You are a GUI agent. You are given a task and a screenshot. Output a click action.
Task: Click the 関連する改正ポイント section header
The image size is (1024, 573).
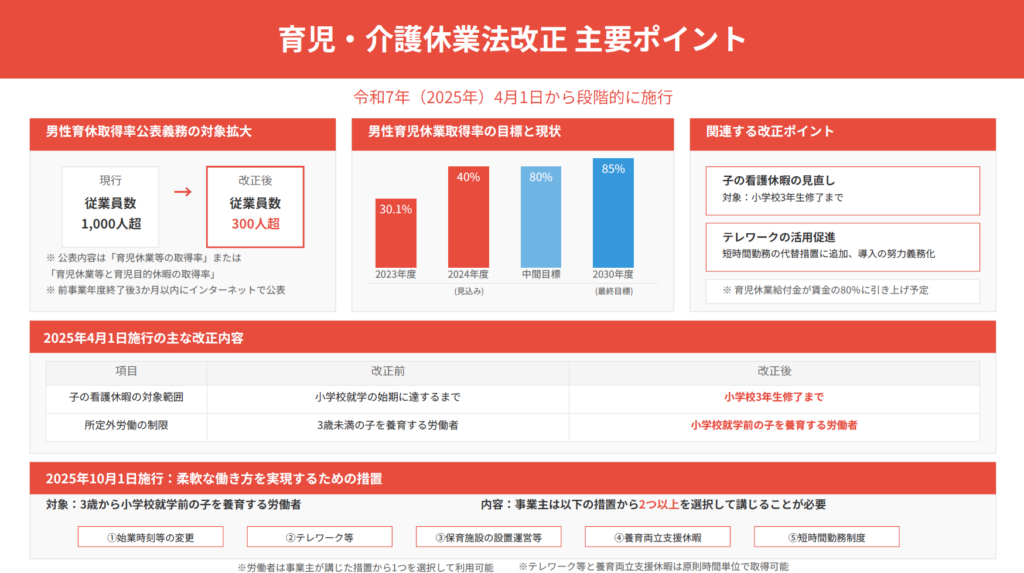click(843, 132)
